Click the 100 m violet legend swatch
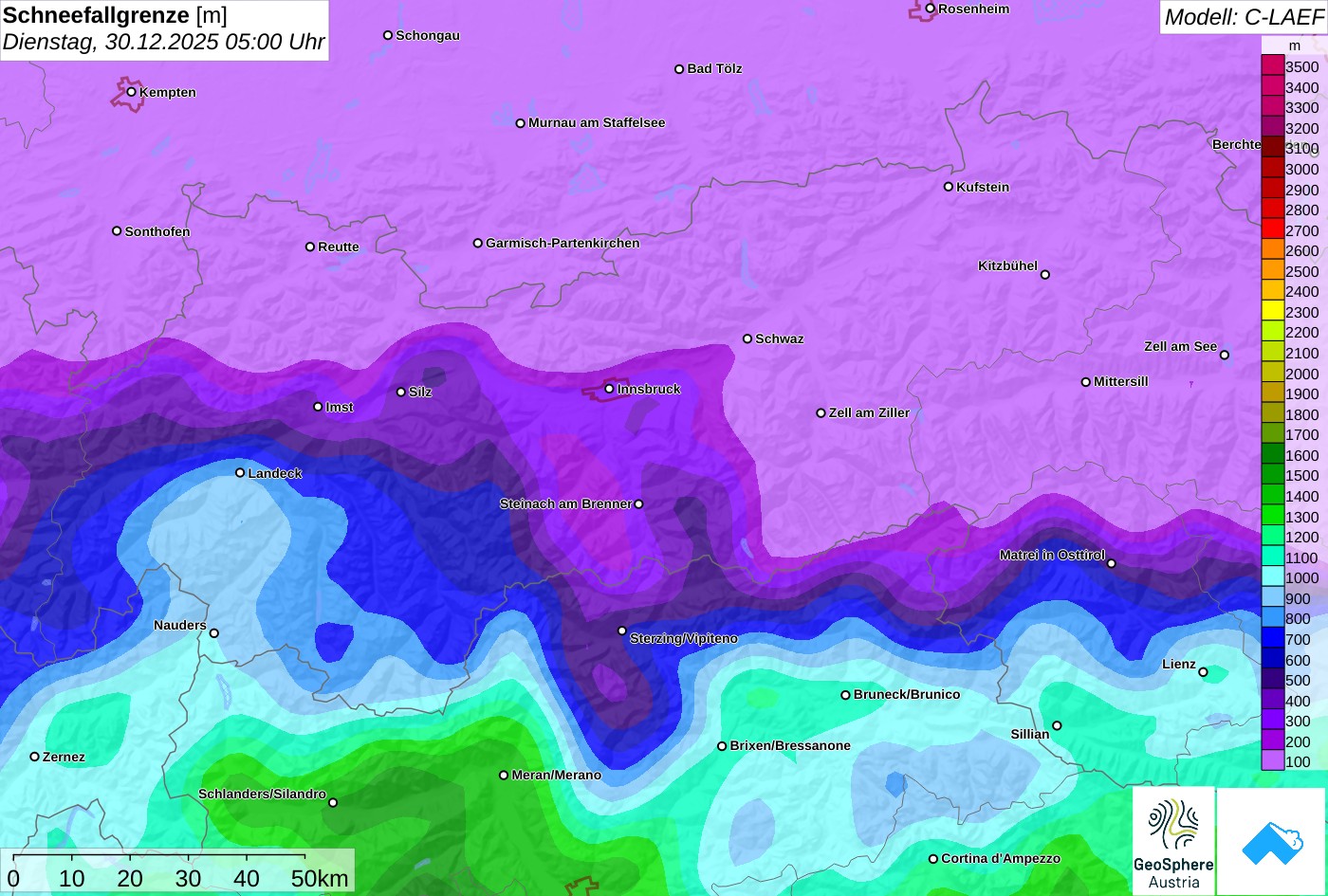1328x896 pixels. 1272,761
